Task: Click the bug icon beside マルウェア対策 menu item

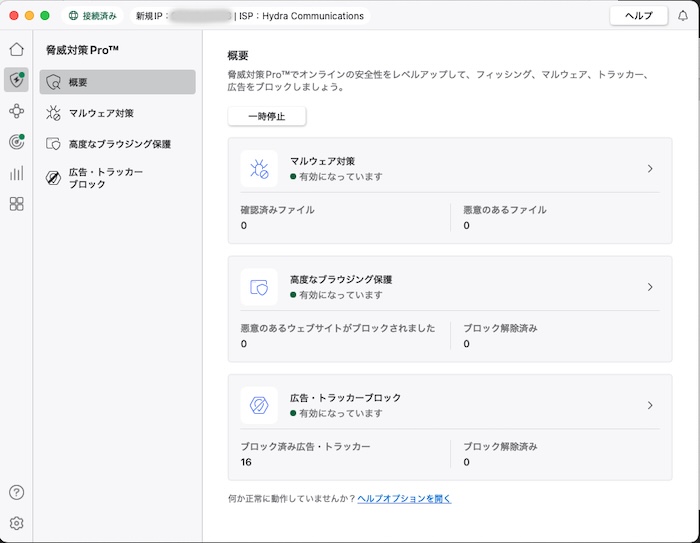Action: [53, 113]
